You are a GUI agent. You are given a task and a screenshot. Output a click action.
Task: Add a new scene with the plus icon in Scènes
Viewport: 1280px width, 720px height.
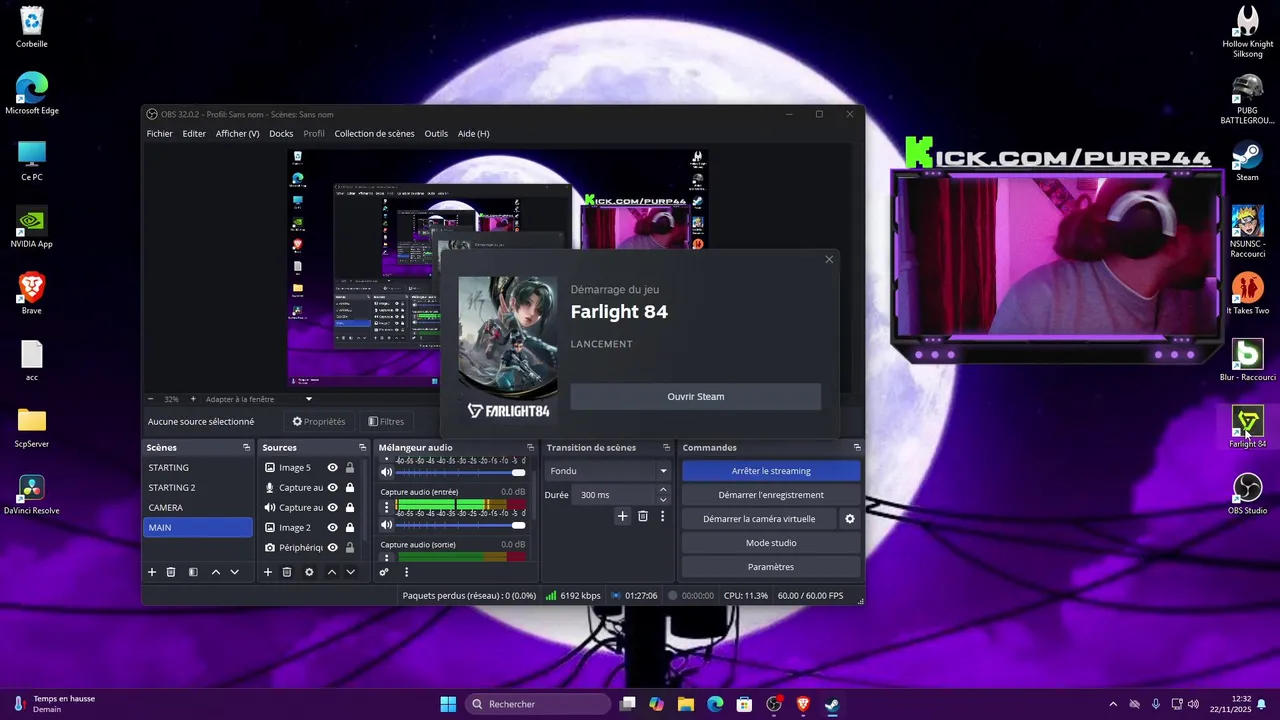click(152, 572)
